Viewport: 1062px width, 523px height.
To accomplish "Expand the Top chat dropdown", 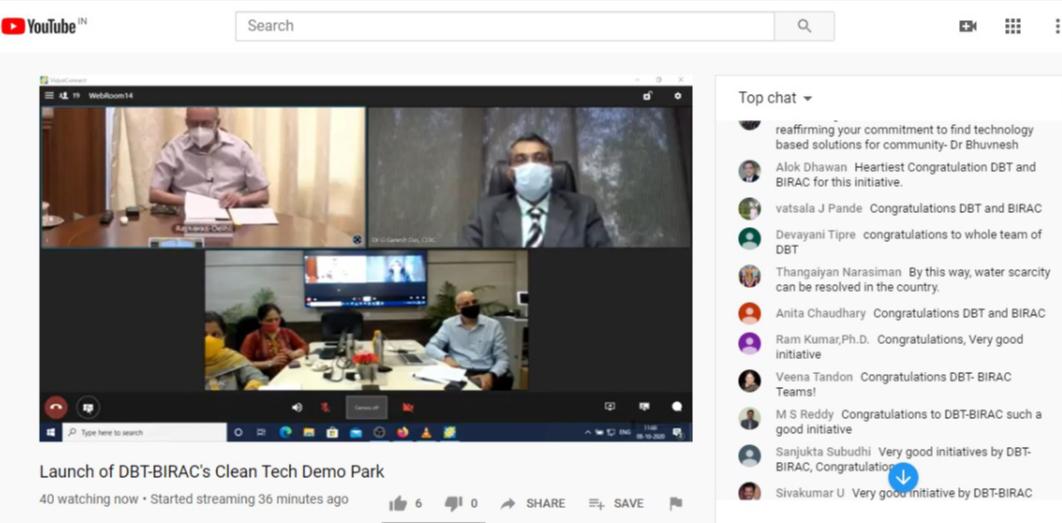I will [776, 98].
